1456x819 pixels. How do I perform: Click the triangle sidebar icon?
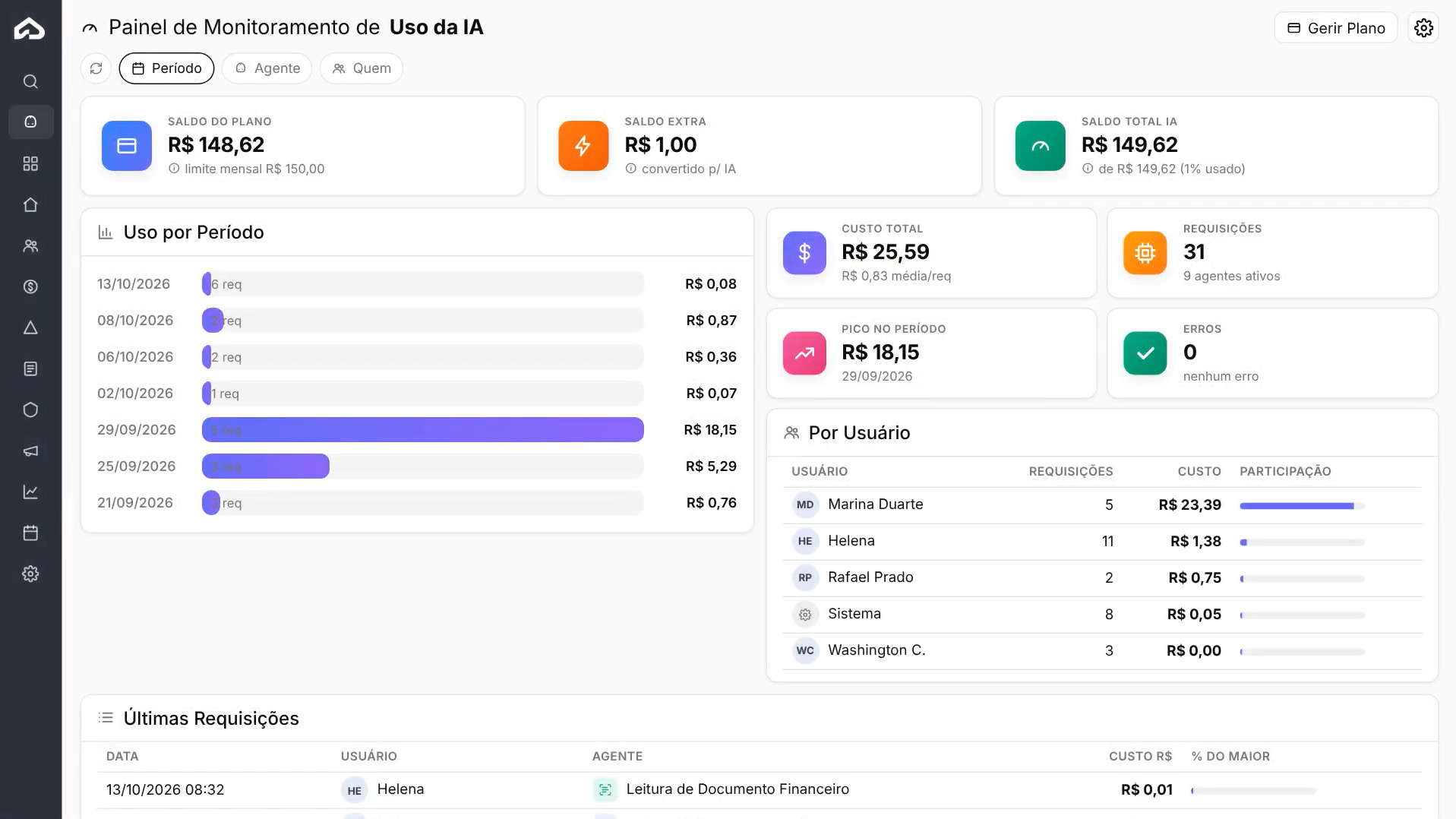coord(30,327)
